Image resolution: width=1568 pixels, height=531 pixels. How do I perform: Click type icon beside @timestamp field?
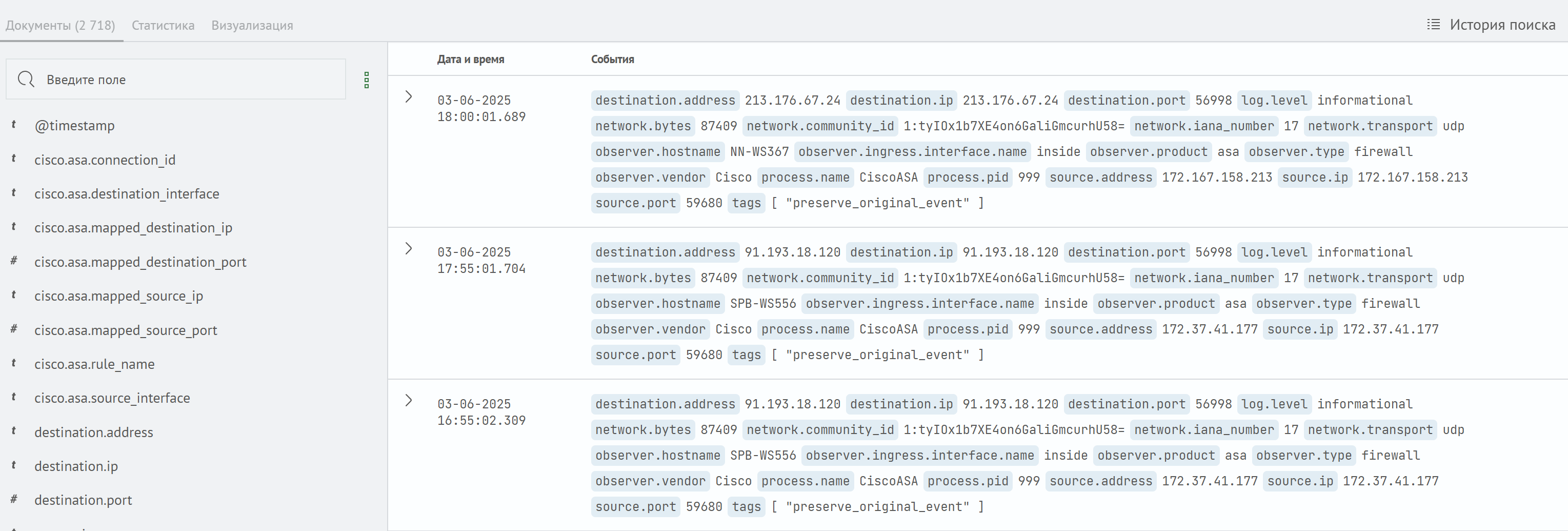[x=13, y=125]
